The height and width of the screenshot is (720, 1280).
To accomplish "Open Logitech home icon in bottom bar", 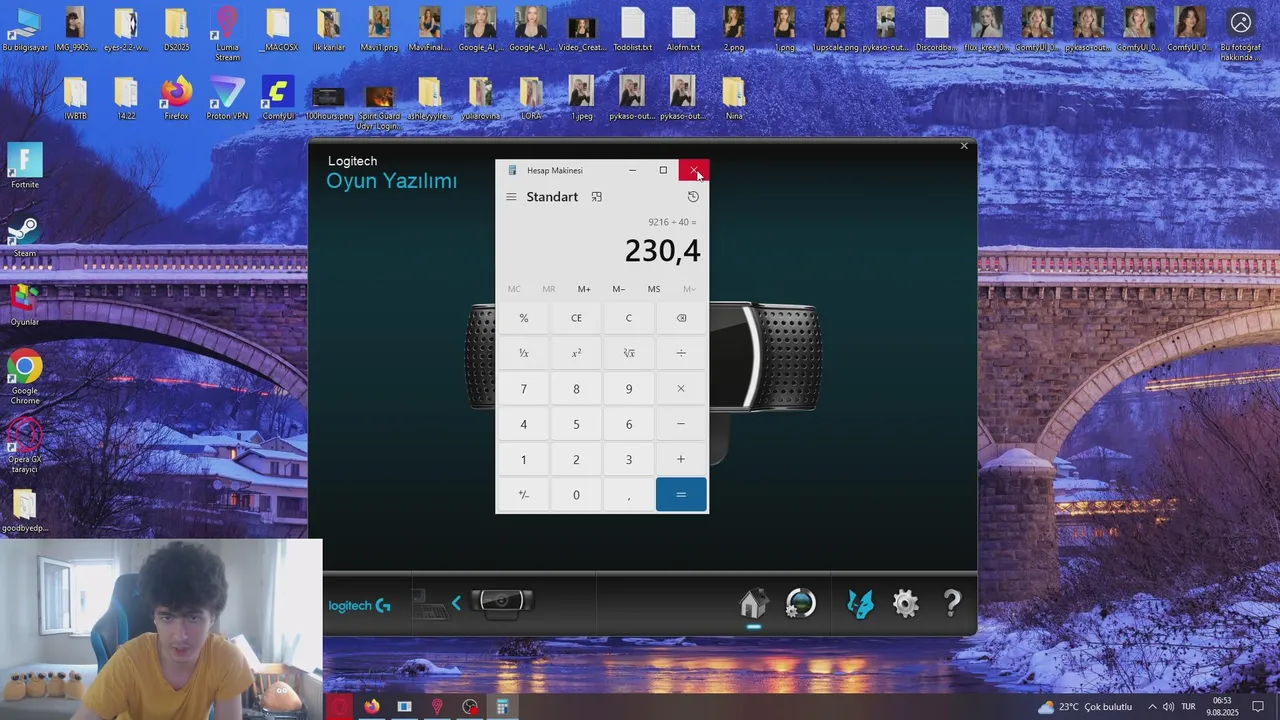I will click(753, 604).
